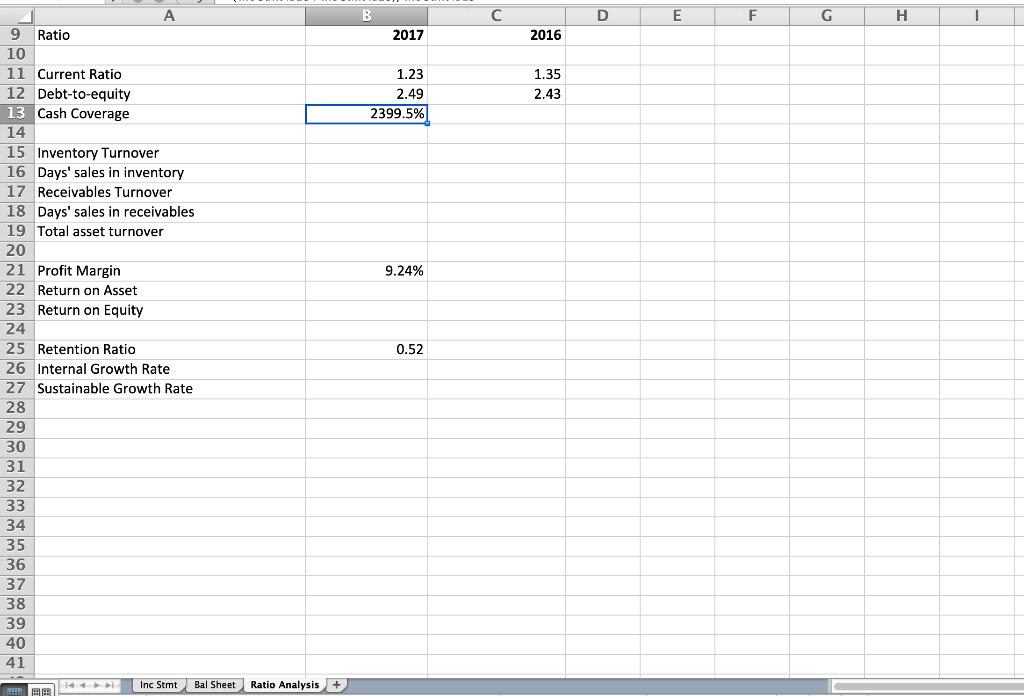The height and width of the screenshot is (696, 1024).
Task: Select Current Ratio 2016 value 1.35
Action: pyautogui.click(x=496, y=74)
